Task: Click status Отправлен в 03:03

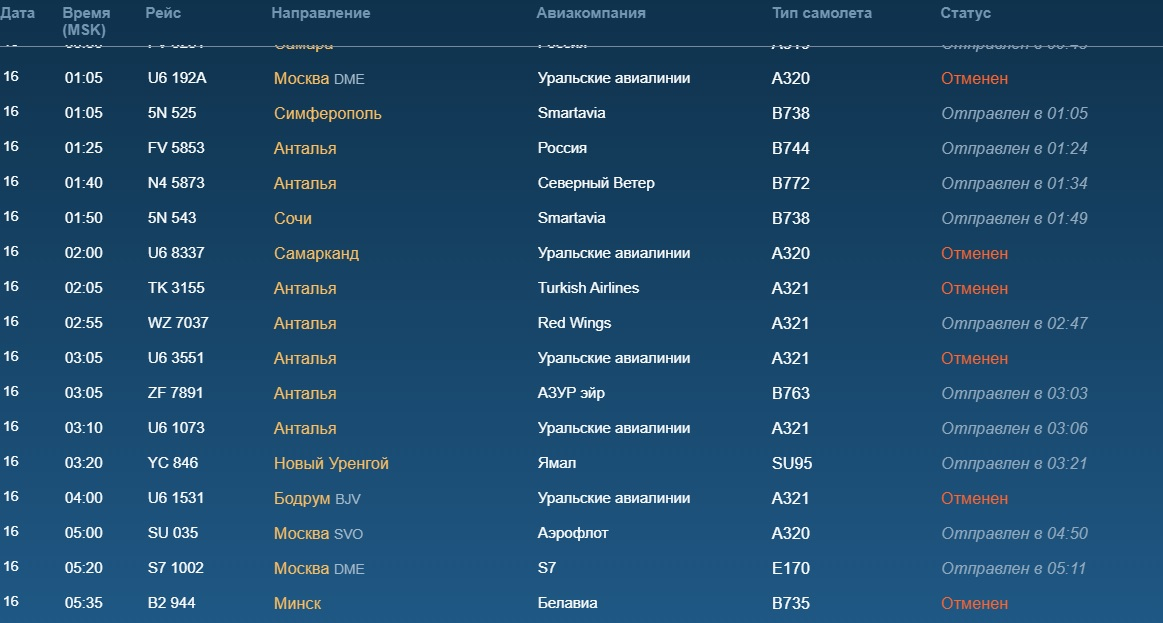Action: coord(1015,393)
